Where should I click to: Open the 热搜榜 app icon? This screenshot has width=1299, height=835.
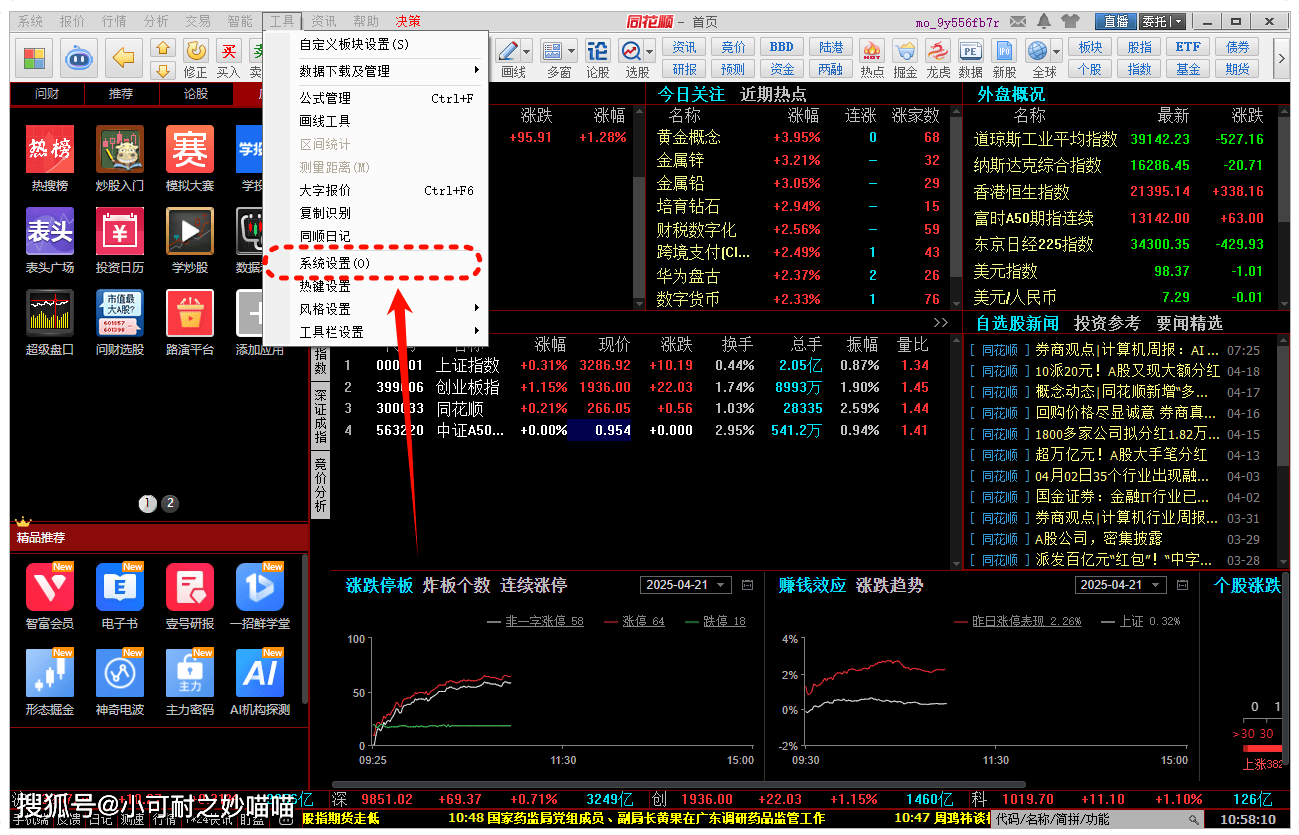(50, 150)
